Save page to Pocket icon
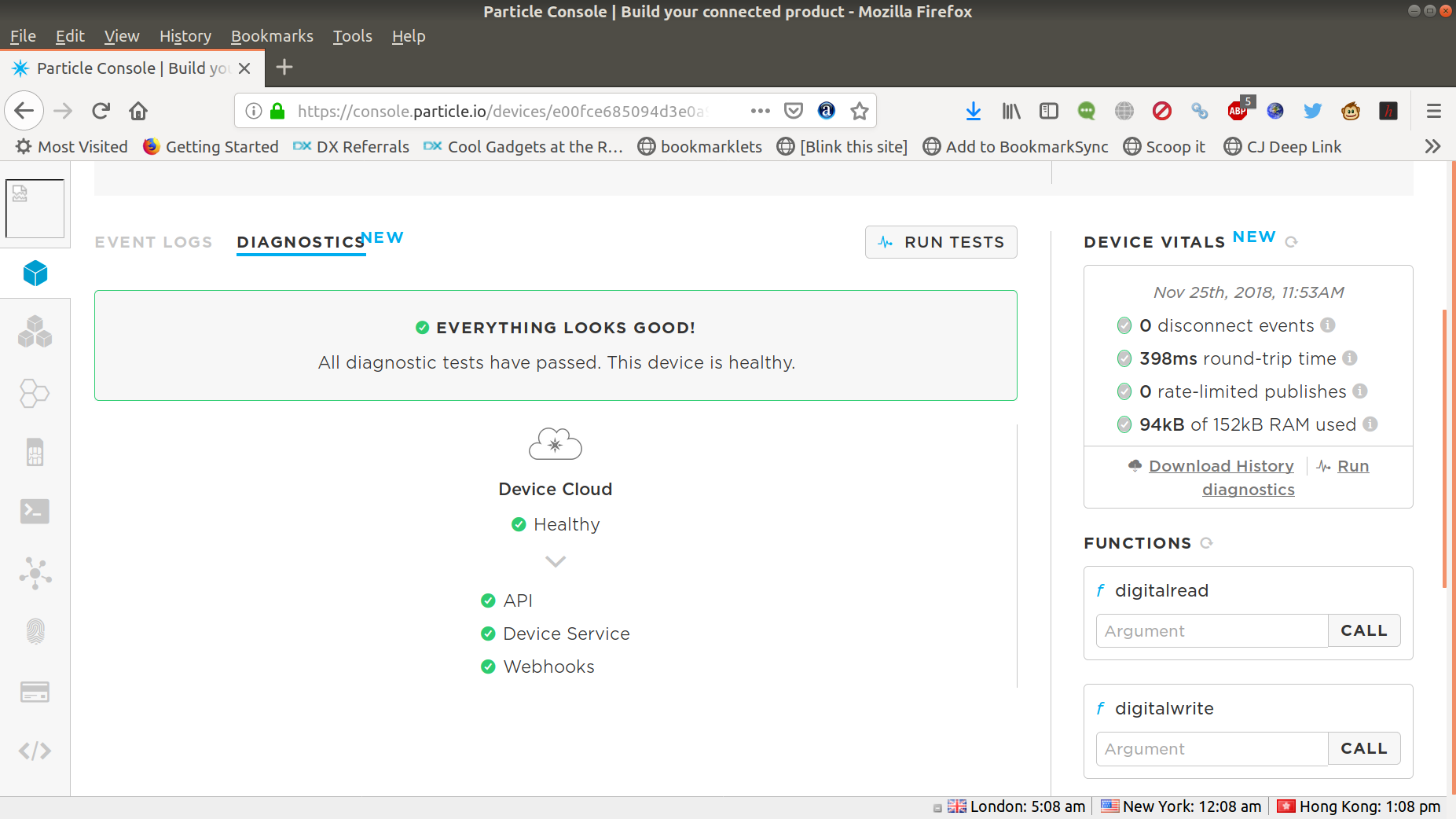Image resolution: width=1456 pixels, height=819 pixels. [794, 111]
